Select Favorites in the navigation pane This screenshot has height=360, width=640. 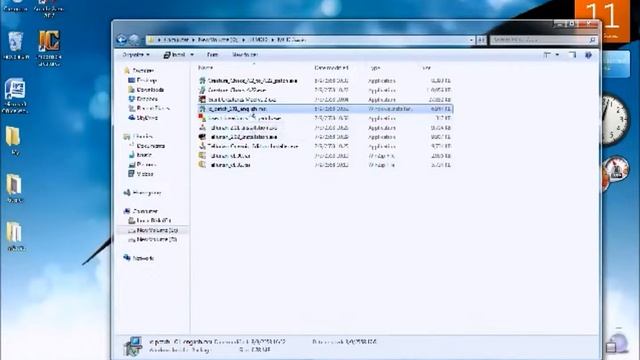coord(140,71)
